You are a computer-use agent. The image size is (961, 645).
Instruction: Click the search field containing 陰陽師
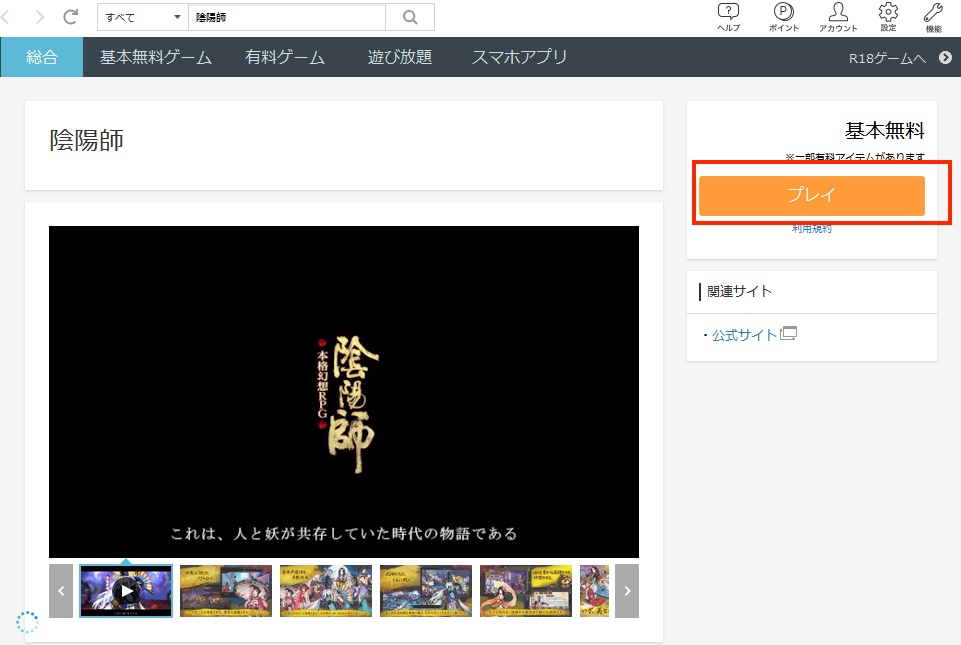[287, 17]
